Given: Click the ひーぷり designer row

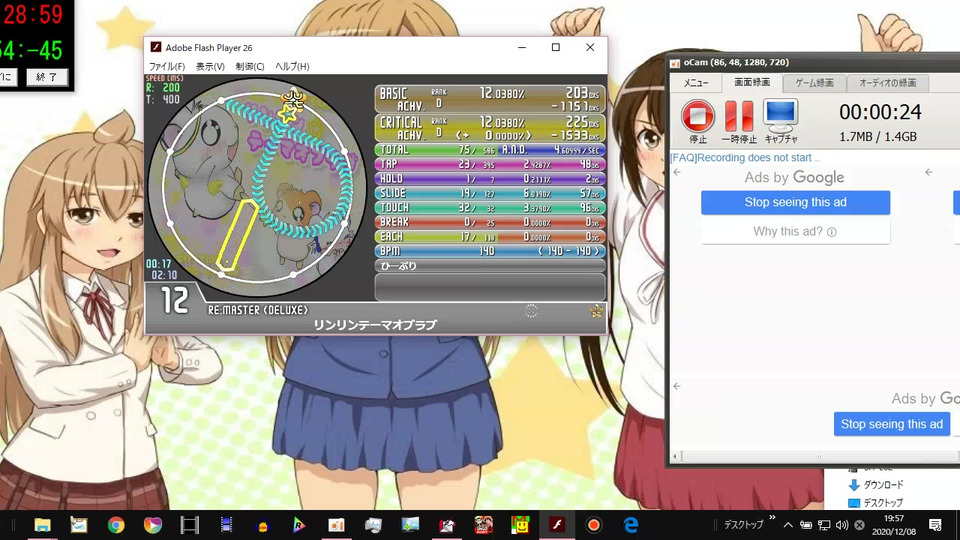Looking at the screenshot, I should click(x=490, y=266).
